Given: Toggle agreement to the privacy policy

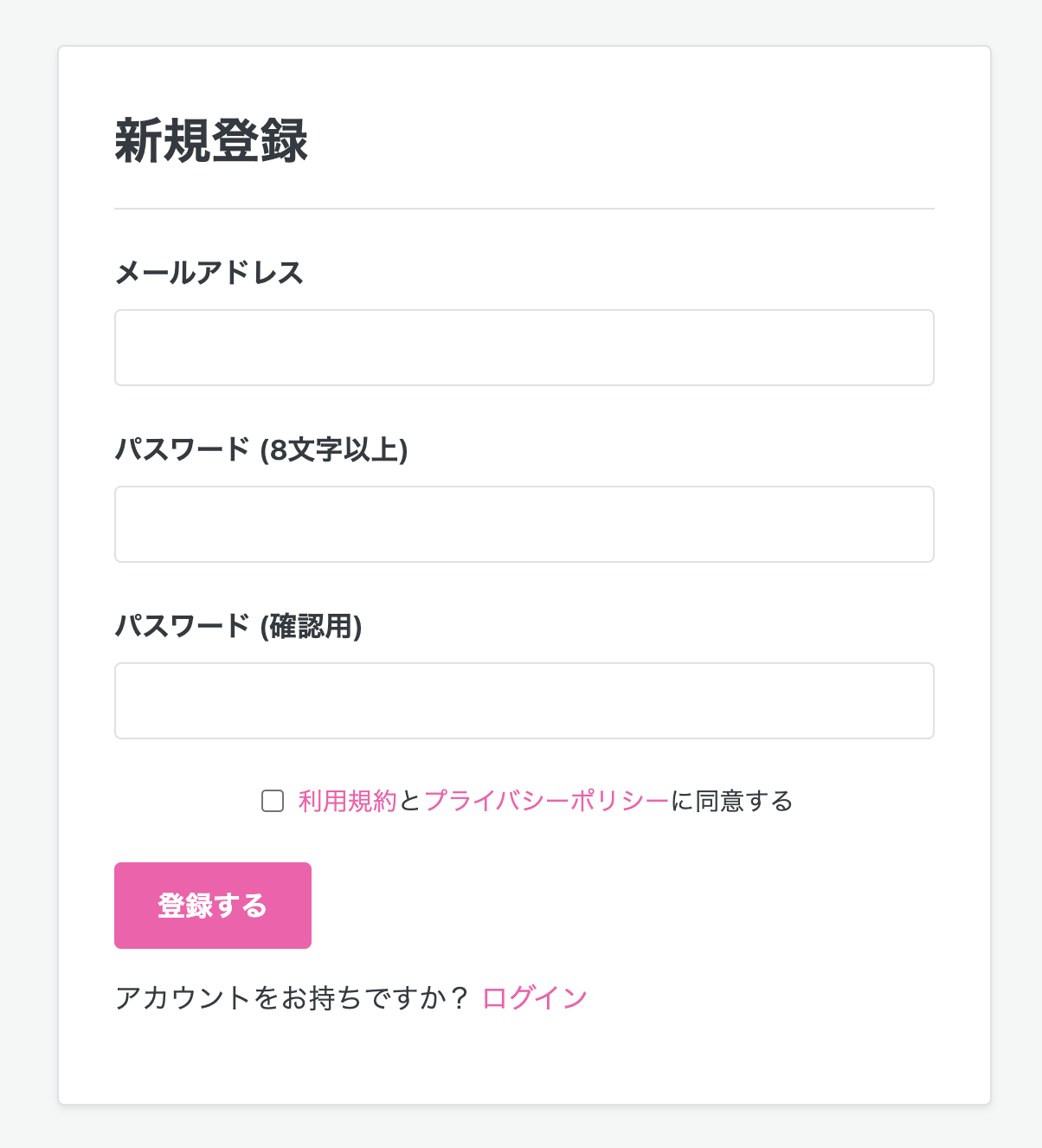Looking at the screenshot, I should coord(272,802).
